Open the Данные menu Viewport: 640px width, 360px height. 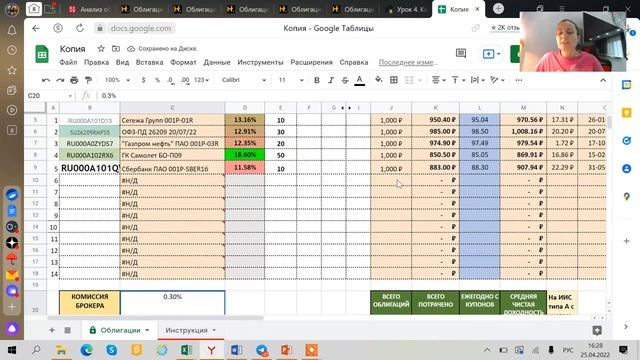[x=217, y=62]
